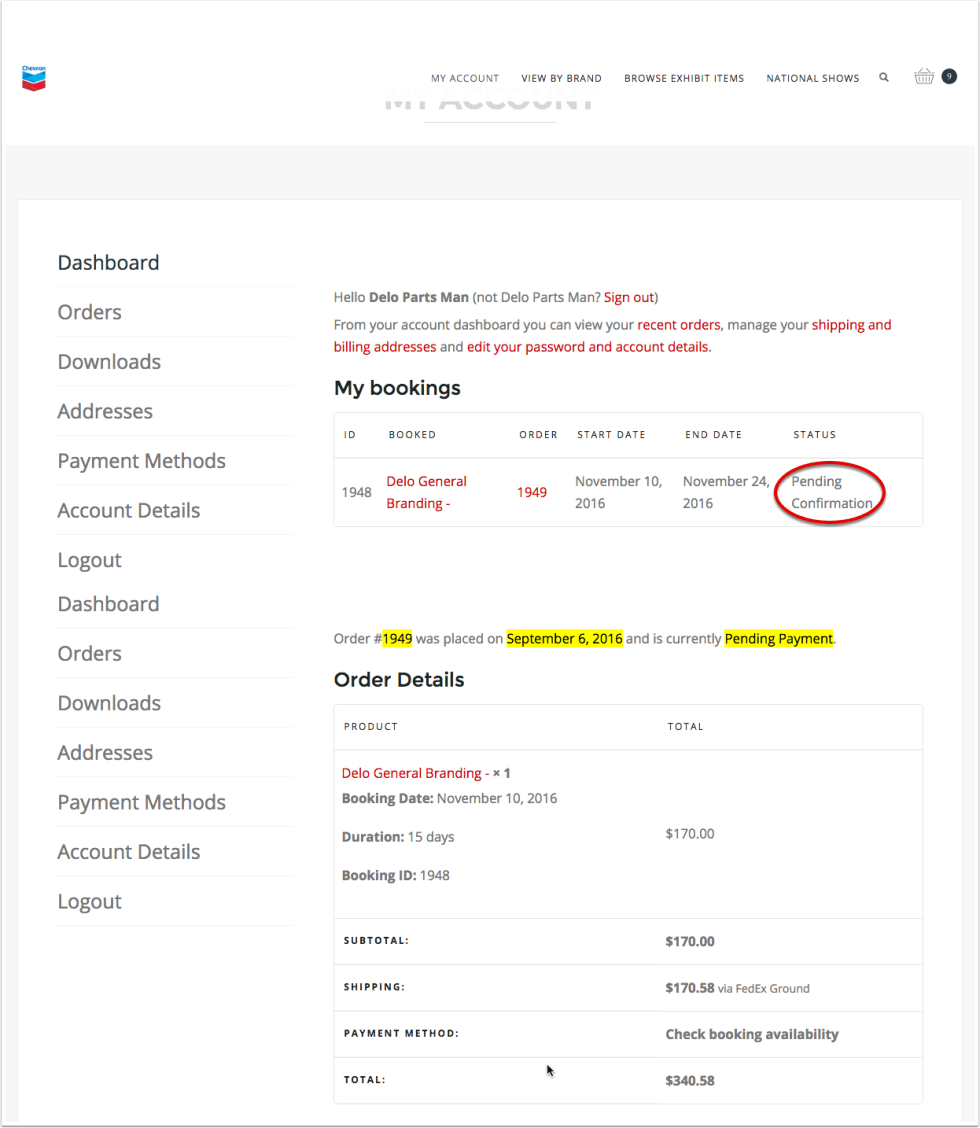The image size is (980, 1128).
Task: Select the first Orders sidebar item
Action: pyautogui.click(x=89, y=312)
